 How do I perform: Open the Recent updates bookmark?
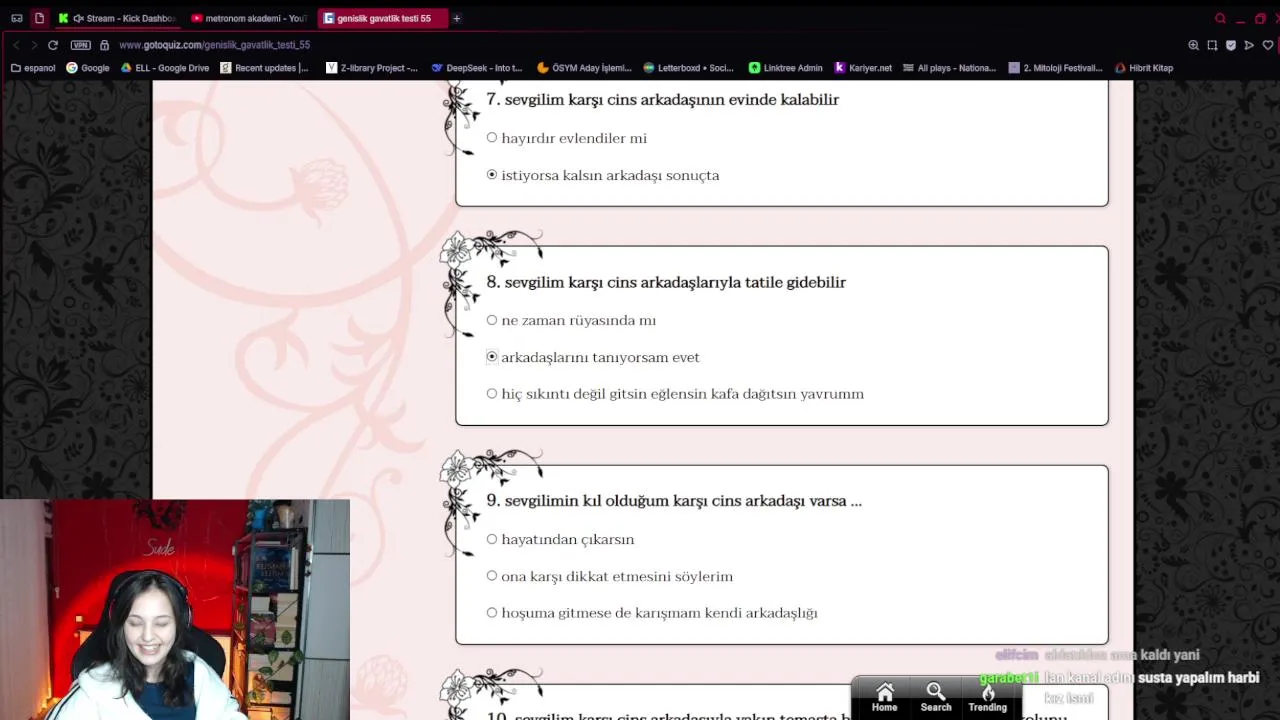(x=265, y=68)
